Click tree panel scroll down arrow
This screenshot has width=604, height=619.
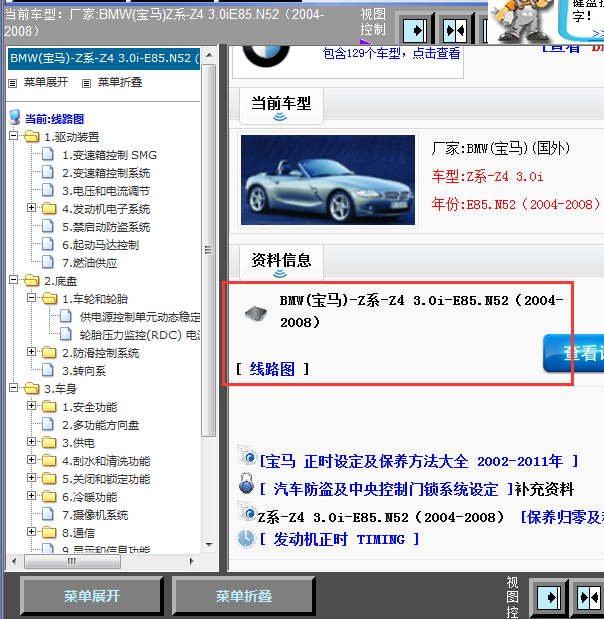click(209, 545)
